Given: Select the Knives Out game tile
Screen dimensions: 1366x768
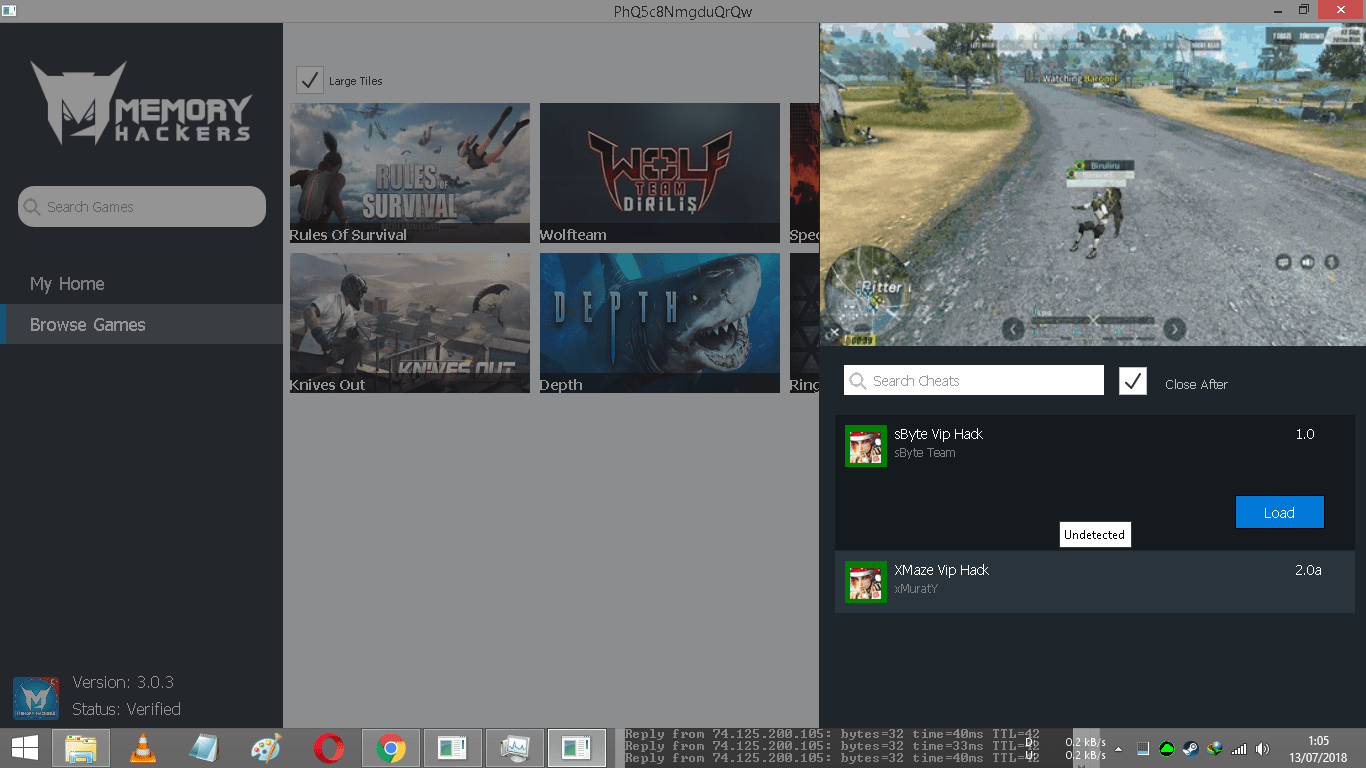Looking at the screenshot, I should 410,323.
